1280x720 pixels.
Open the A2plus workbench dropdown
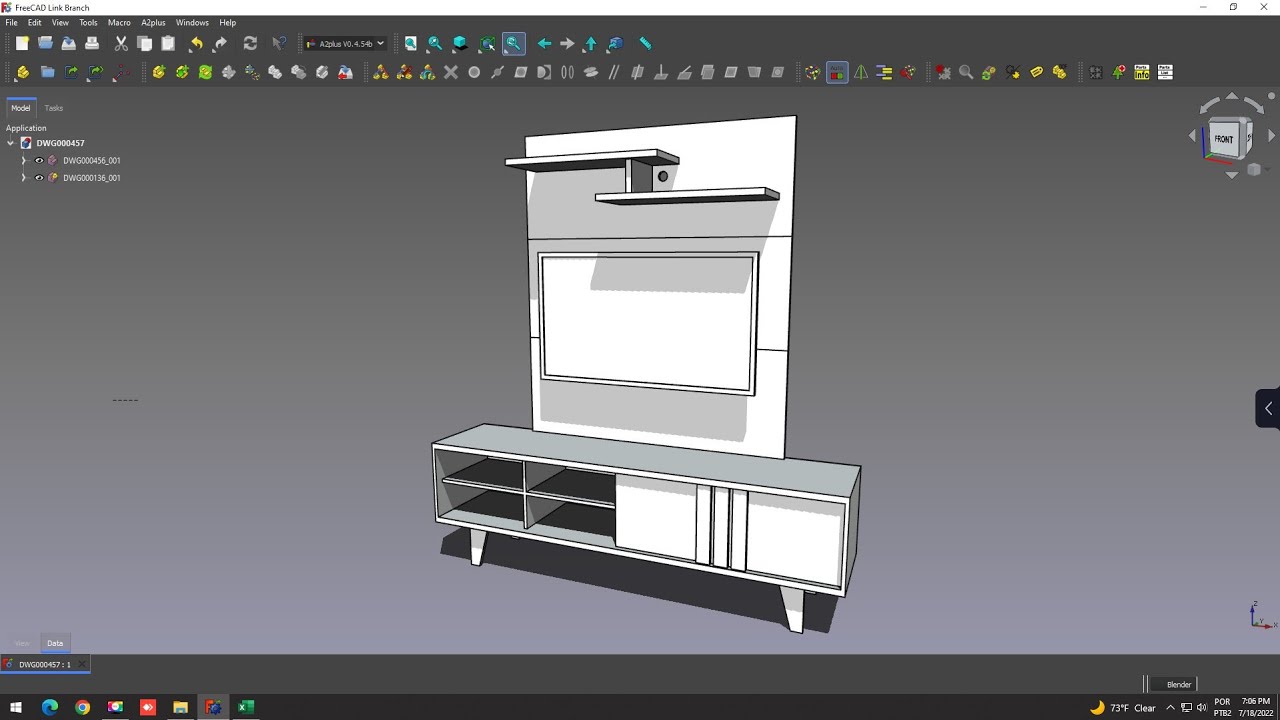click(345, 43)
